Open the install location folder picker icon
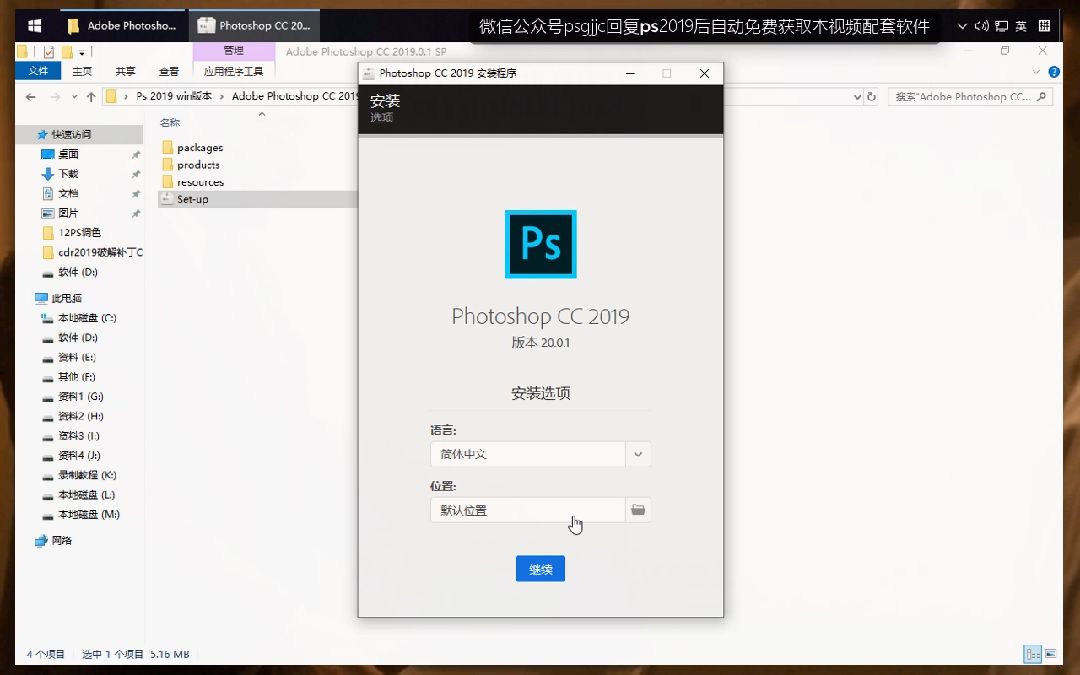This screenshot has width=1080, height=675. point(638,510)
